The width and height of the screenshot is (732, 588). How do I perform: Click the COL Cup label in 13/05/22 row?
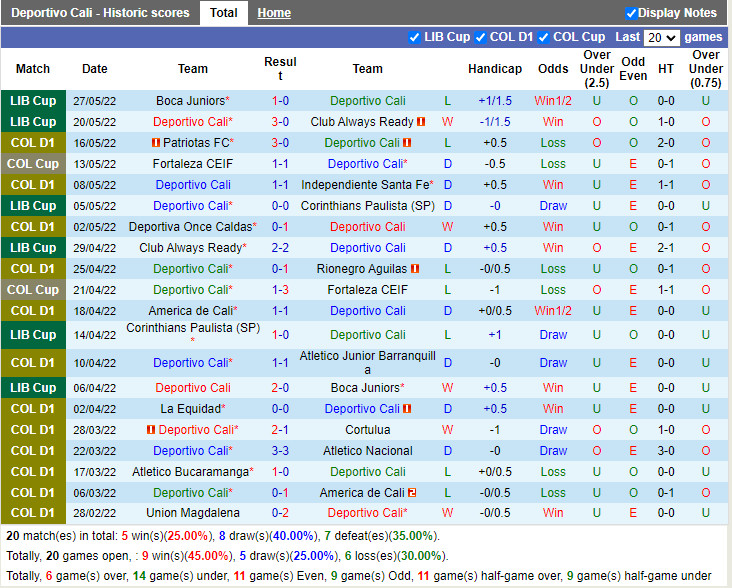[33, 164]
